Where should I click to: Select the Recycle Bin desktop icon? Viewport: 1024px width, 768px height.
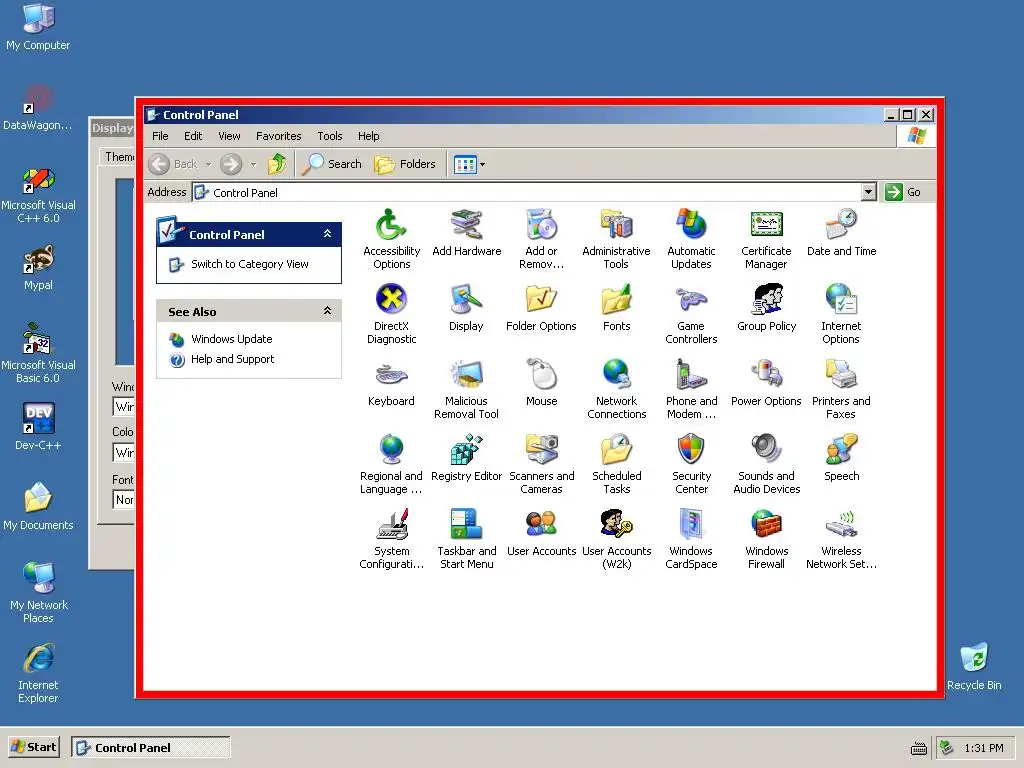[974, 666]
